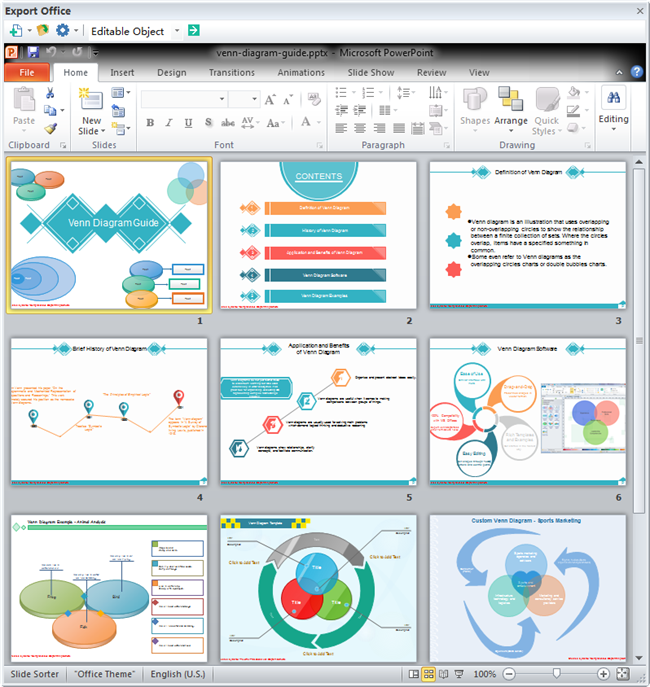
Task: Click the Grow Font icon
Action: [270, 100]
